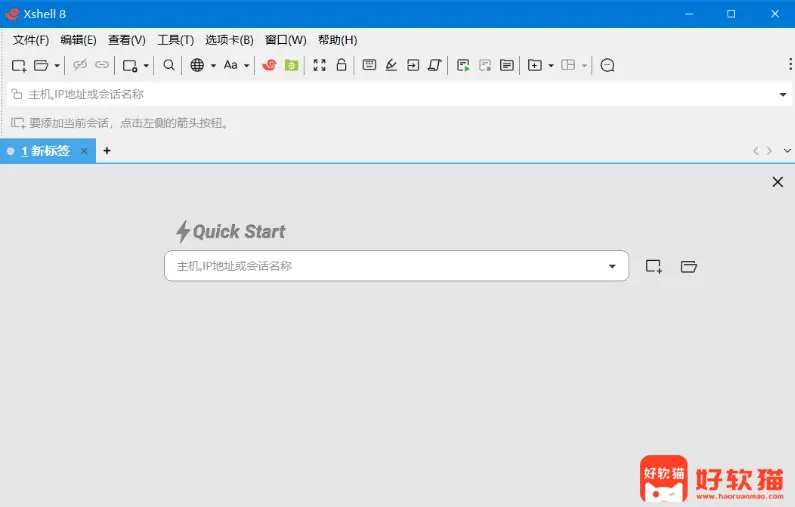Image resolution: width=795 pixels, height=507 pixels.
Task: Click the box-with-arrow transfer icon
Action: [413, 65]
